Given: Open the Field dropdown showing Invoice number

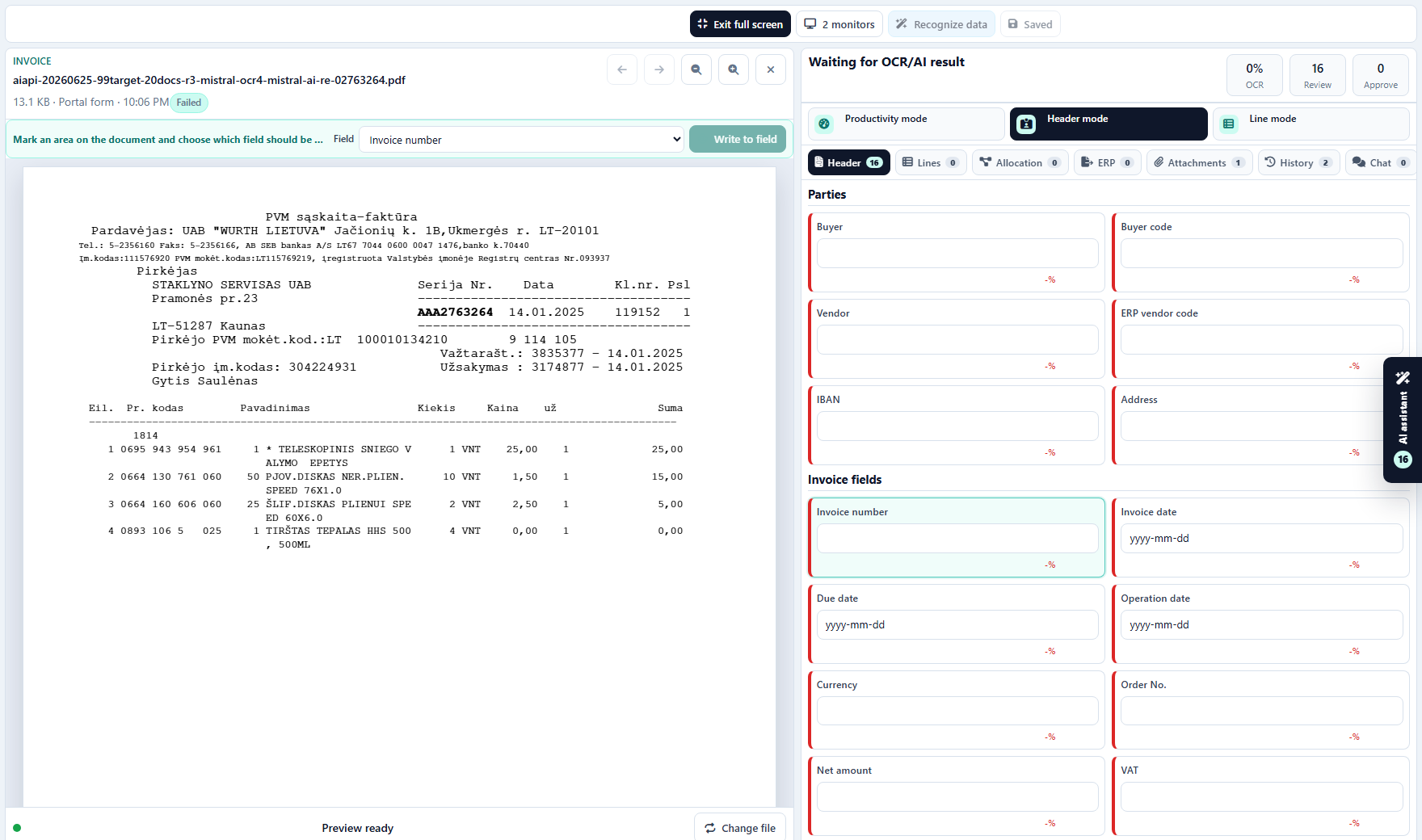Looking at the screenshot, I should 521,140.
